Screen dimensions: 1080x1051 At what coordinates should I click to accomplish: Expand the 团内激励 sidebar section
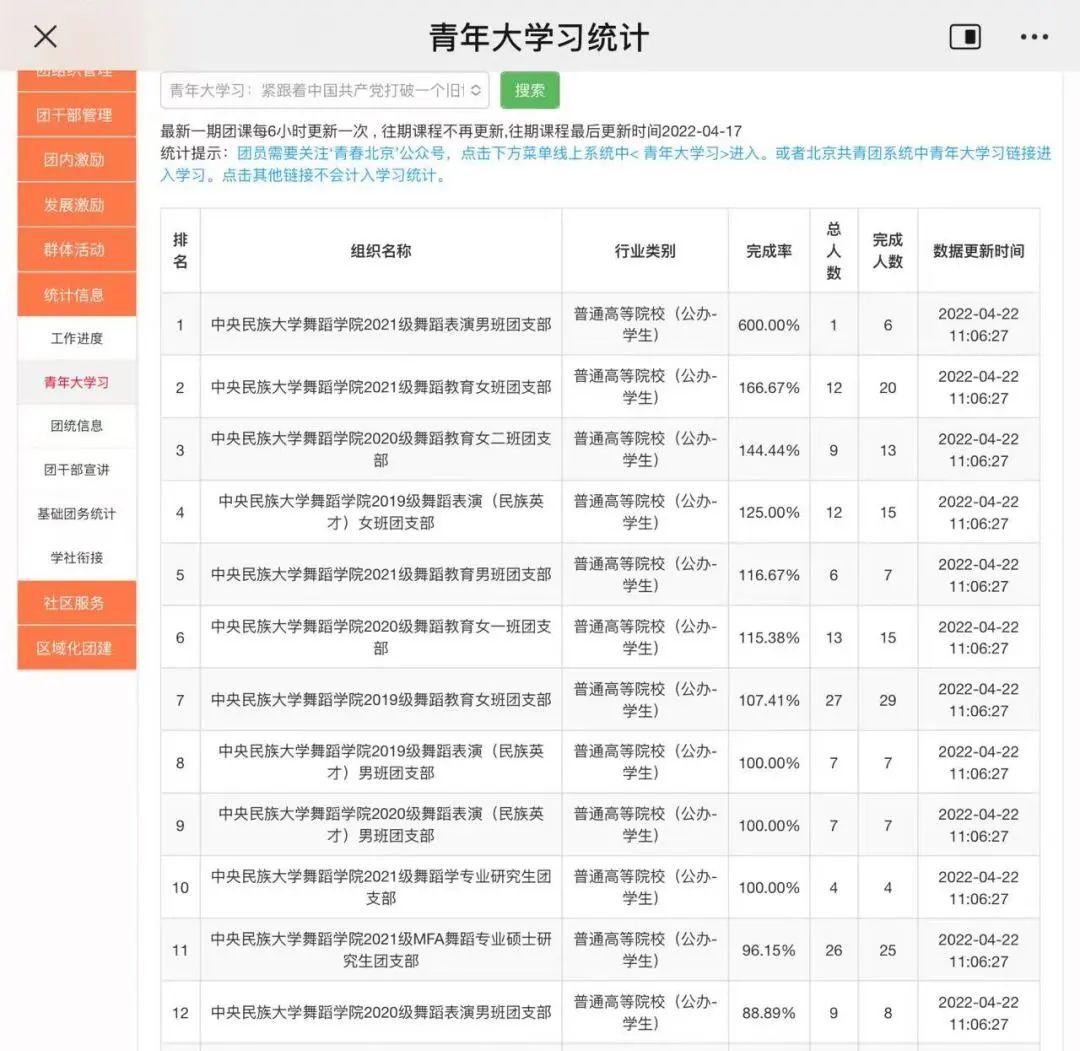click(x=76, y=160)
